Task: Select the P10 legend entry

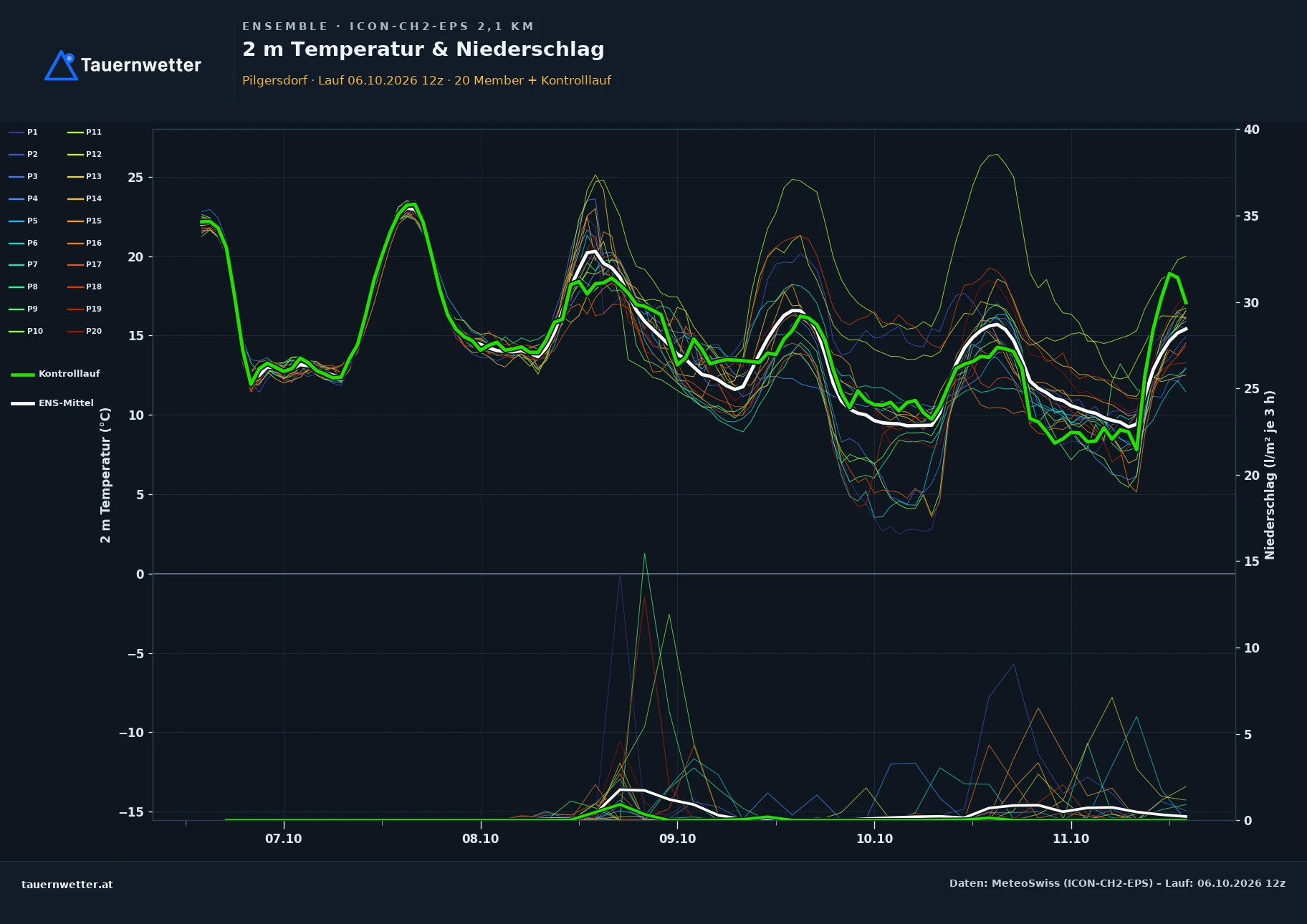Action: 26,331
